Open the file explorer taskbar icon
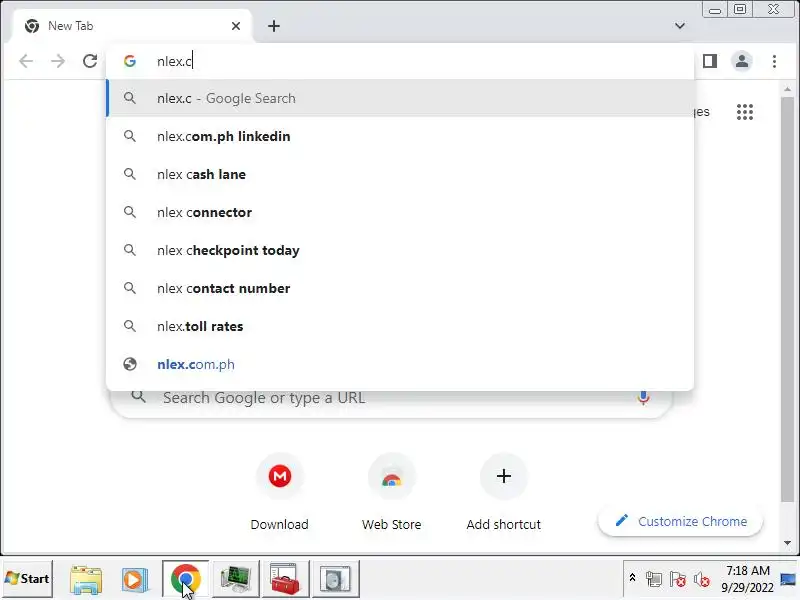The image size is (800, 600). point(86,579)
